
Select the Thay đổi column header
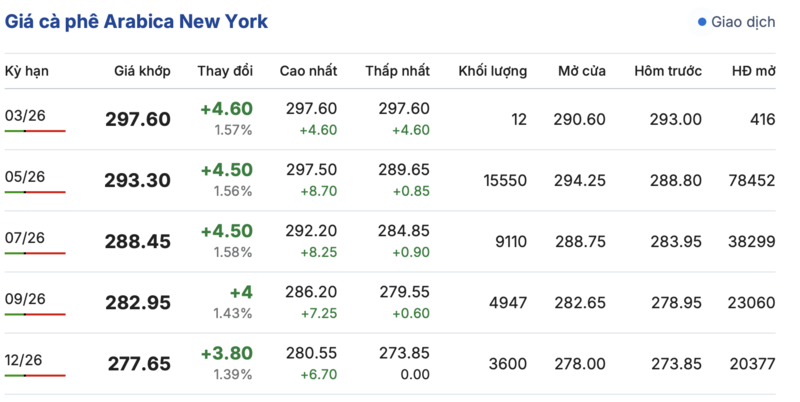[225, 71]
